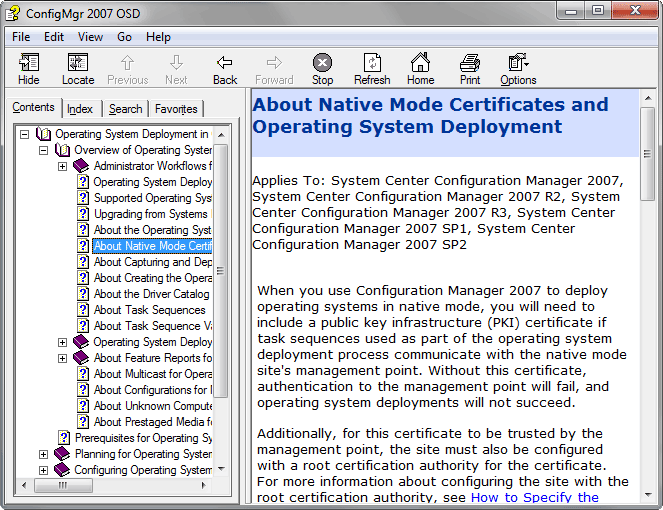Click the Hide toolbar icon
The image size is (663, 510).
29,63
